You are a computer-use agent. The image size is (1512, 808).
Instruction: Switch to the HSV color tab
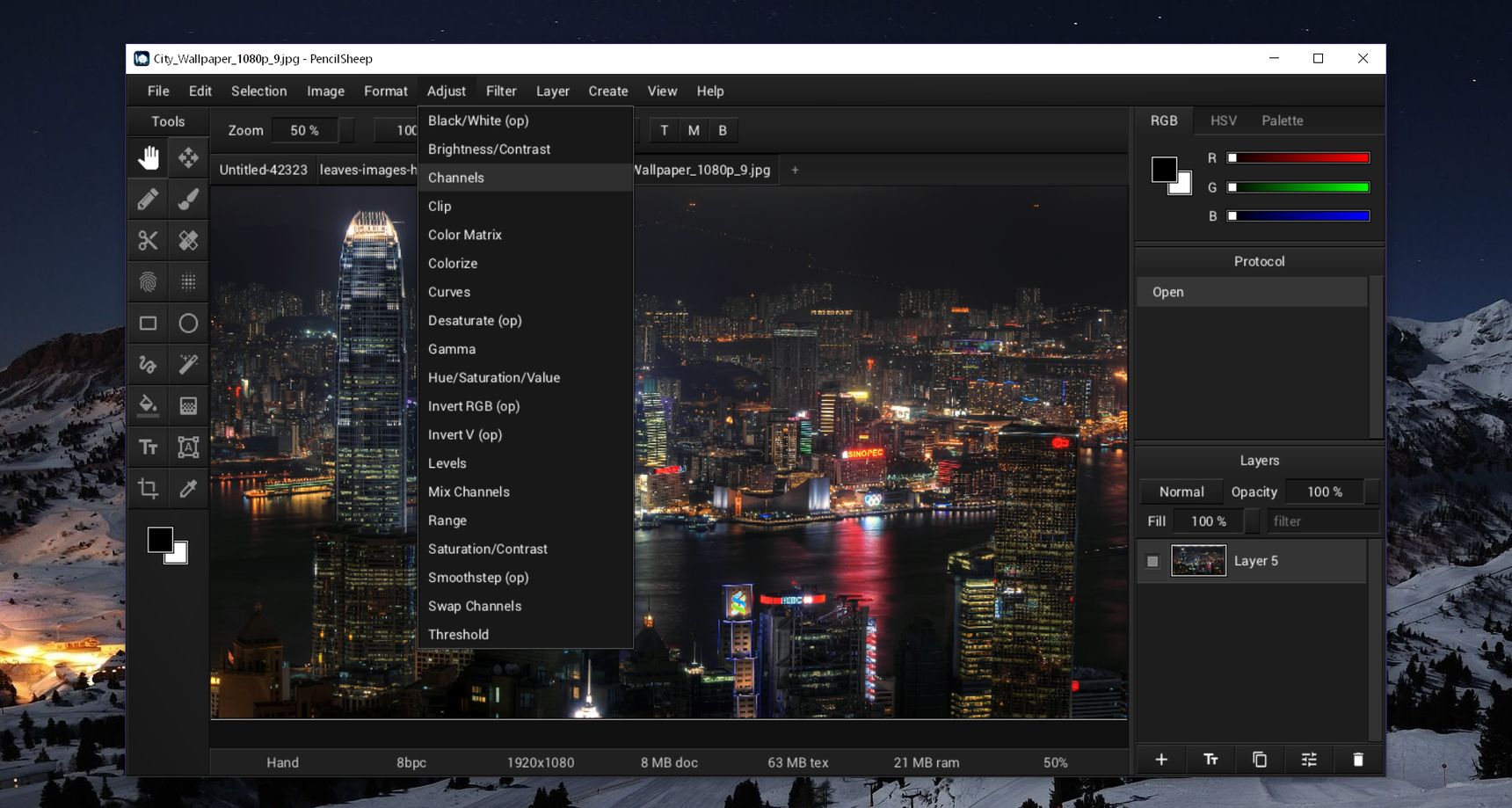(1223, 120)
